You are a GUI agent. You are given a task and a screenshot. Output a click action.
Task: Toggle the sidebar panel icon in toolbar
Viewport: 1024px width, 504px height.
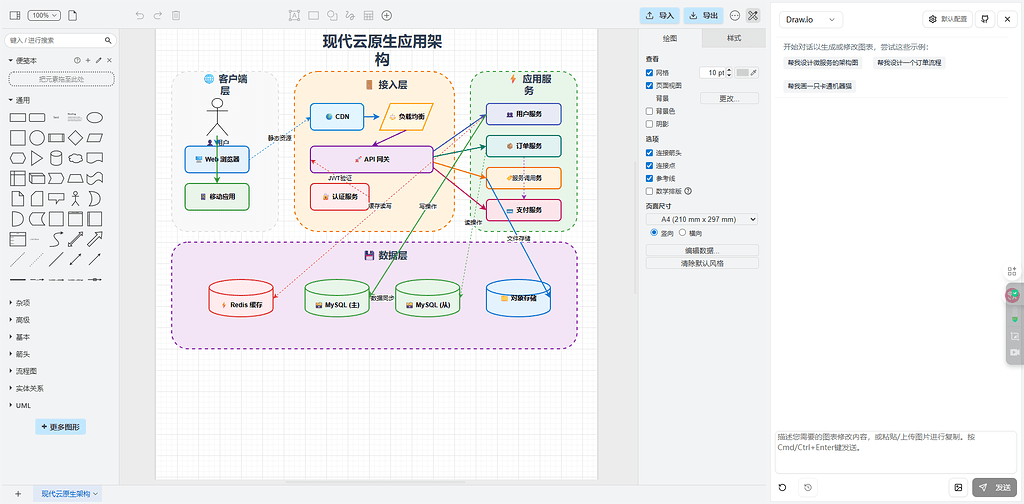(15, 15)
